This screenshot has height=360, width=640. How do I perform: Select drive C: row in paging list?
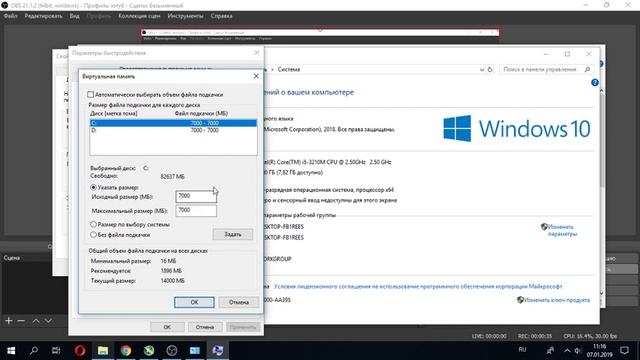173,123
